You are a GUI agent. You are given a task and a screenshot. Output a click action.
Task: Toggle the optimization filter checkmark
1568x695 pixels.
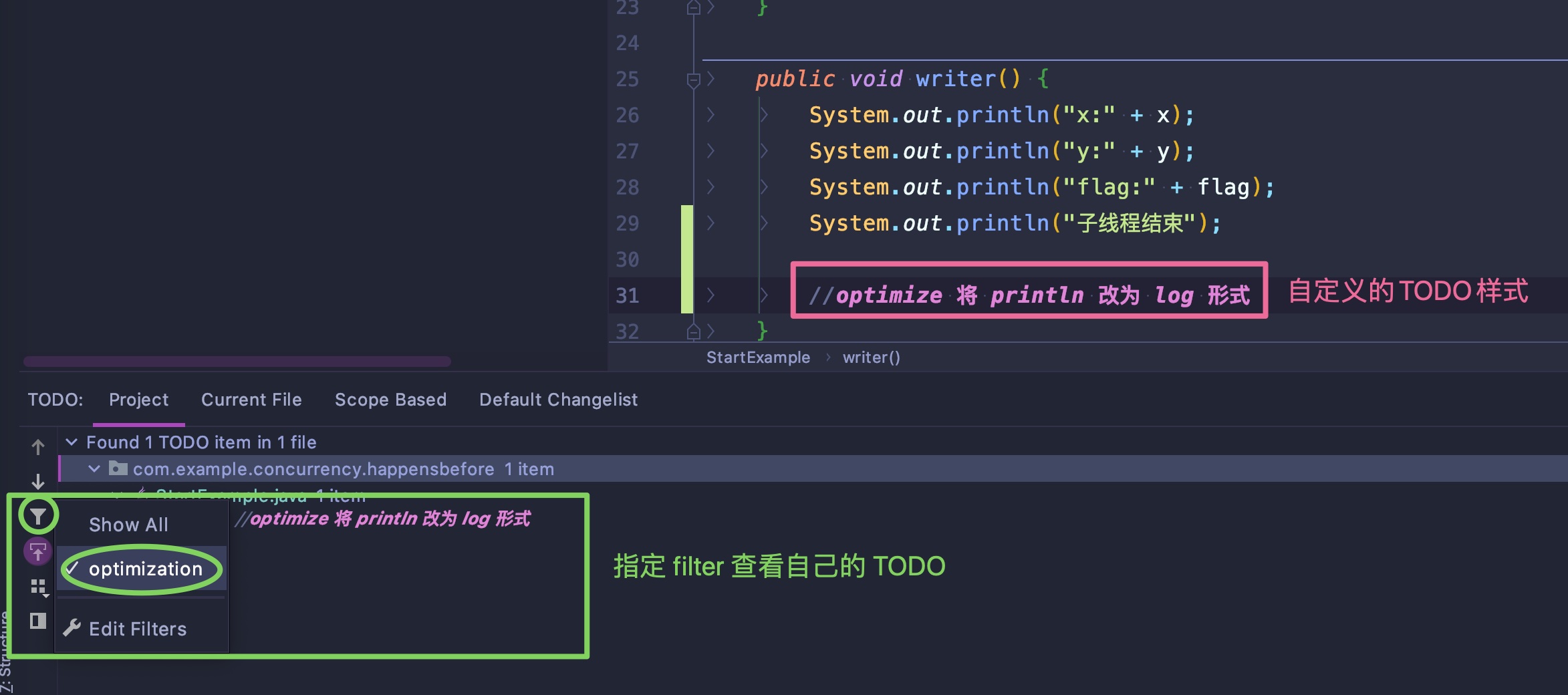point(73,569)
